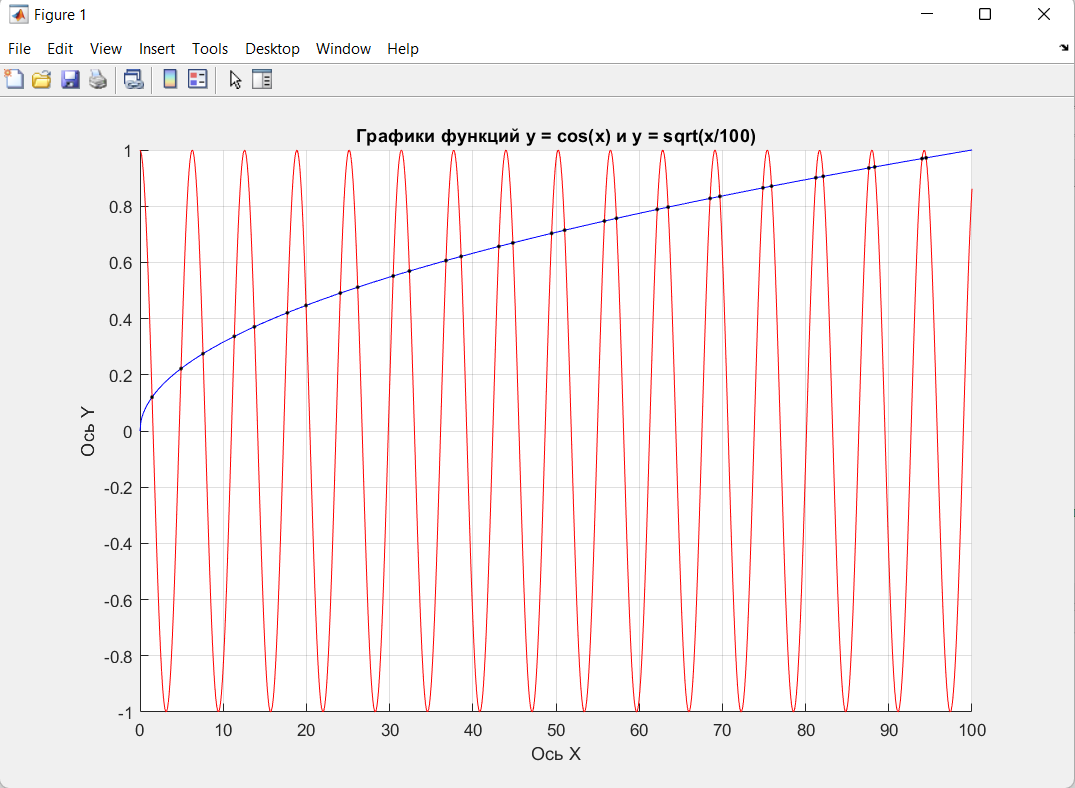Activate the Edit Plot arrow tool

(235, 80)
